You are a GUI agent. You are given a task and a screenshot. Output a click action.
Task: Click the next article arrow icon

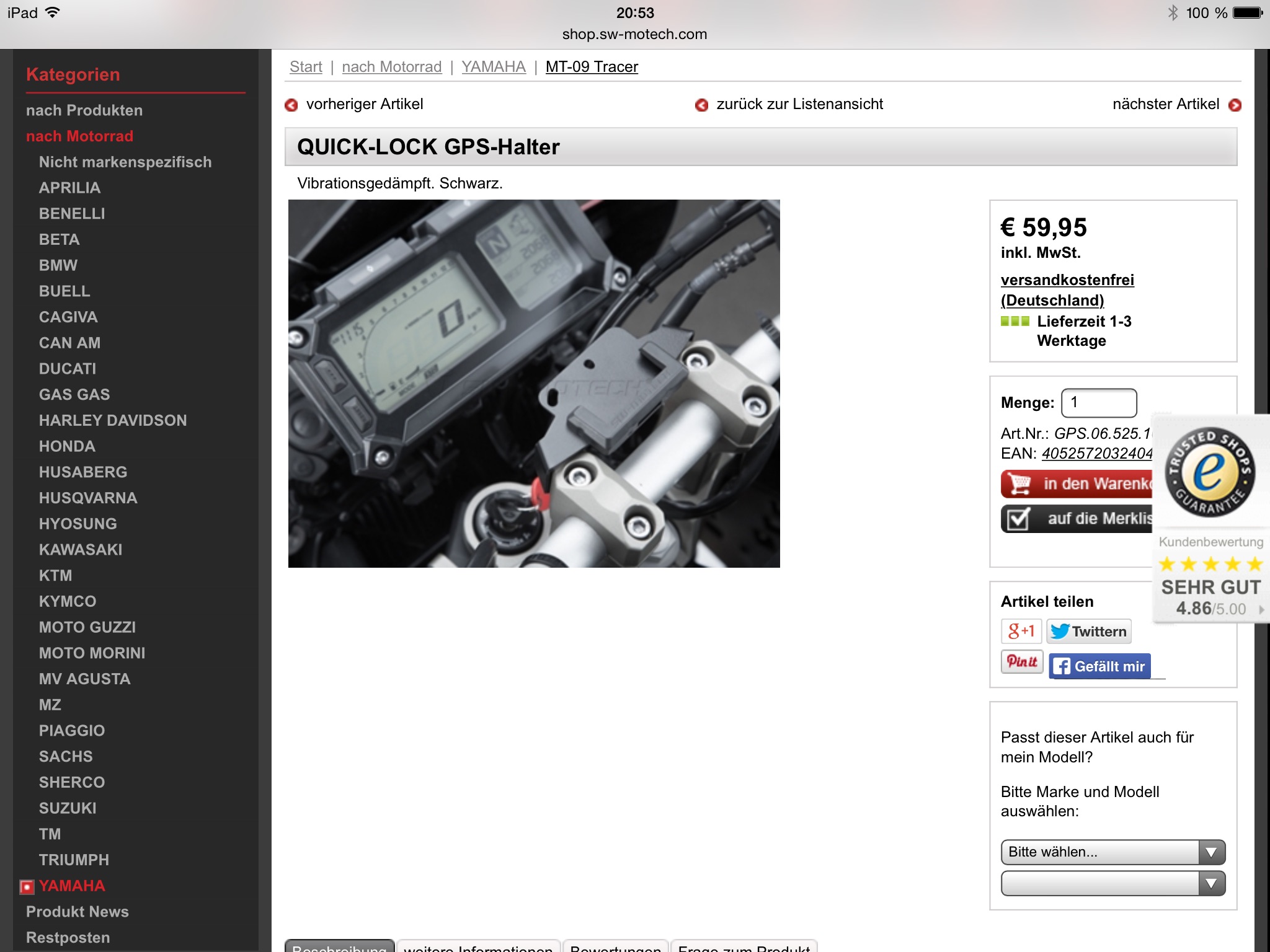point(1235,105)
